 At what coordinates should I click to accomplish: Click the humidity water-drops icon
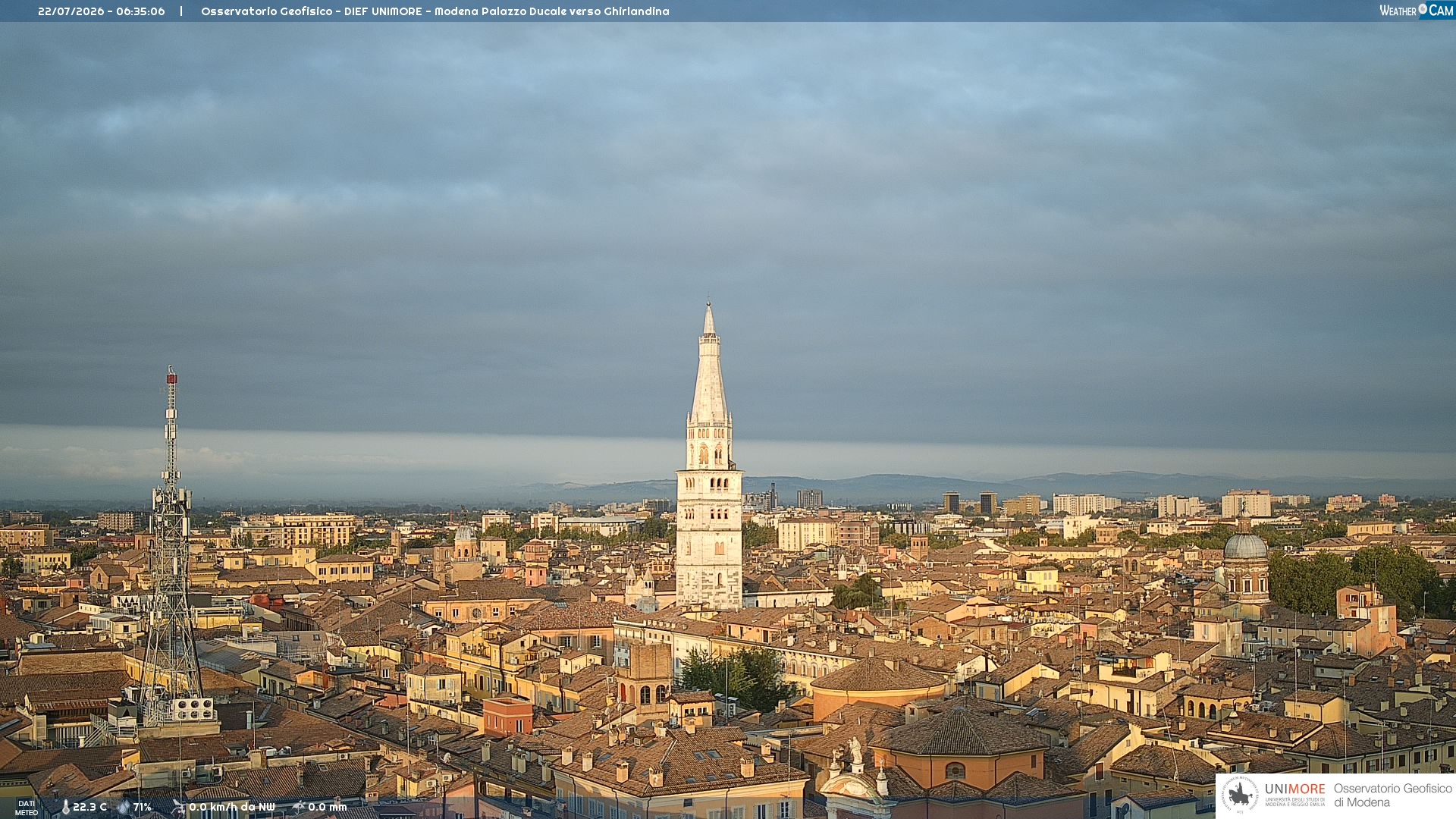pyautogui.click(x=123, y=808)
